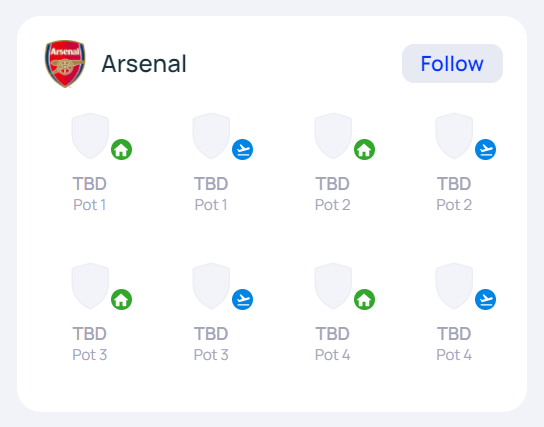Screen dimensions: 544x427
Task: Select the placeholder shield for Pot 2 home opponent
Action: [x=333, y=136]
